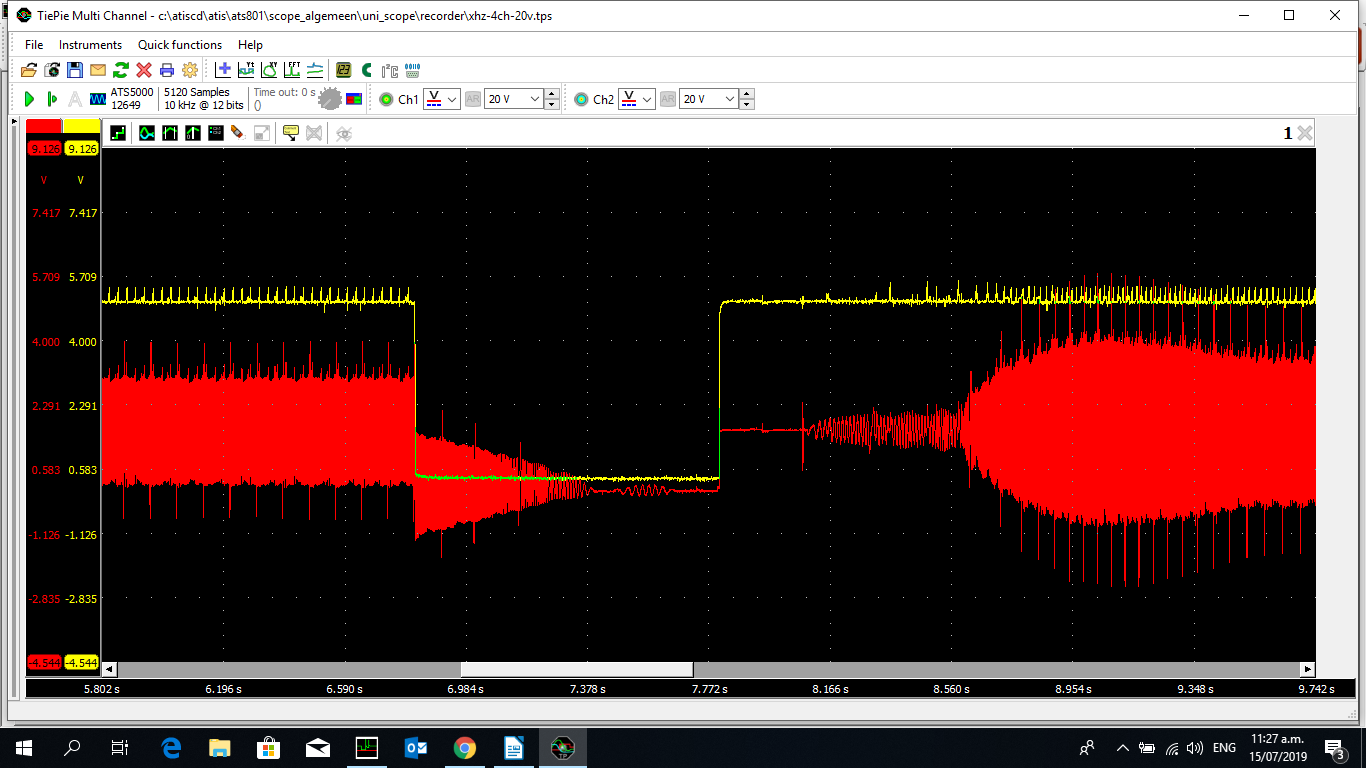
Task: Click the red 9.126 top axis value
Action: pos(44,149)
